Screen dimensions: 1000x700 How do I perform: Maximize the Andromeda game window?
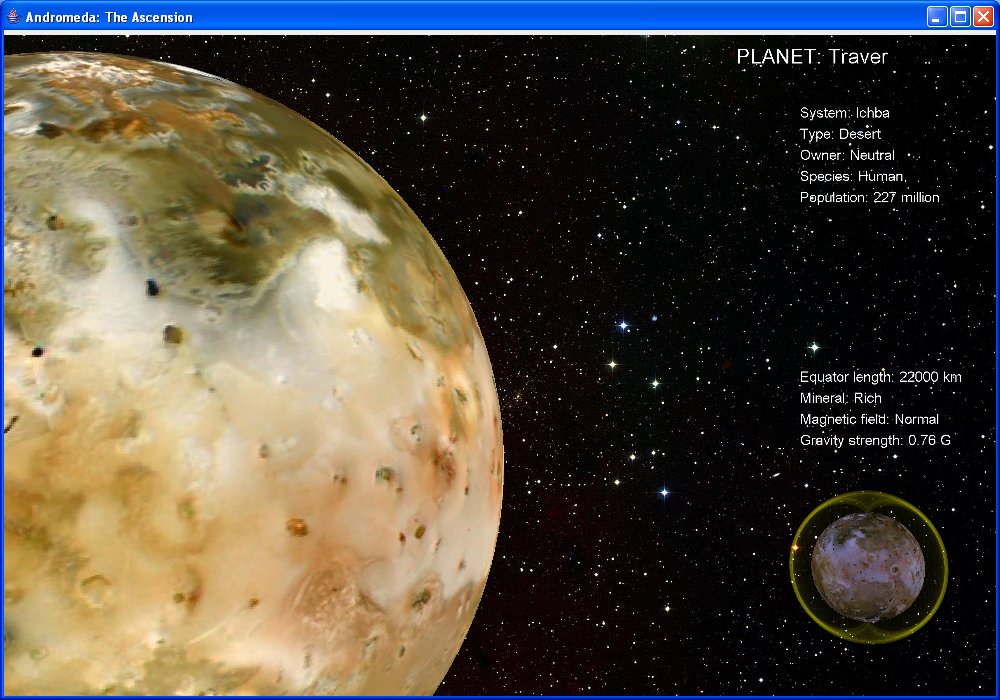959,17
